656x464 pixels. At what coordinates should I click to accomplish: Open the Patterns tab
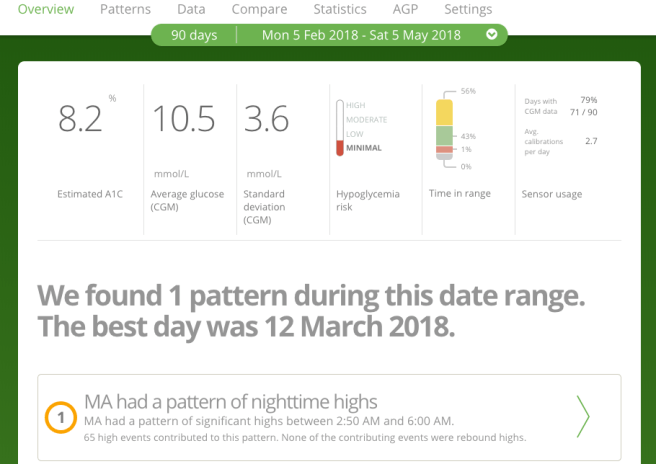coord(125,9)
